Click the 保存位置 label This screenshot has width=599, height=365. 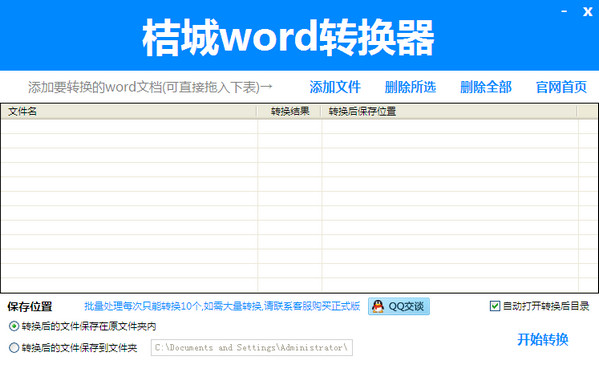[30, 307]
